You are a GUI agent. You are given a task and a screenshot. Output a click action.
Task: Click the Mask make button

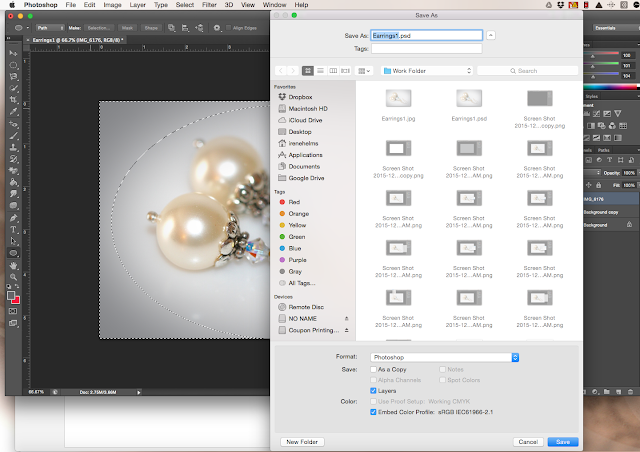(127, 28)
